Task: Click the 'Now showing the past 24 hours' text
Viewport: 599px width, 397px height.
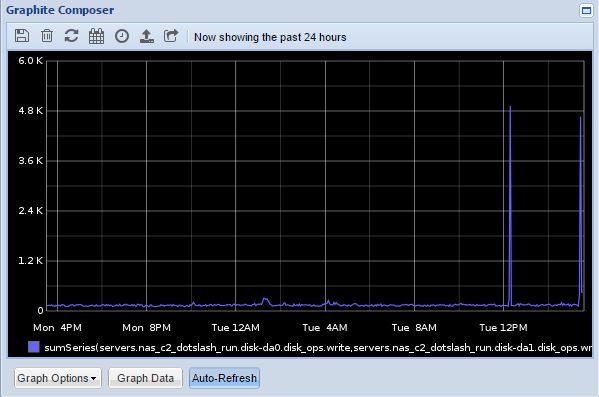Action: coord(270,37)
